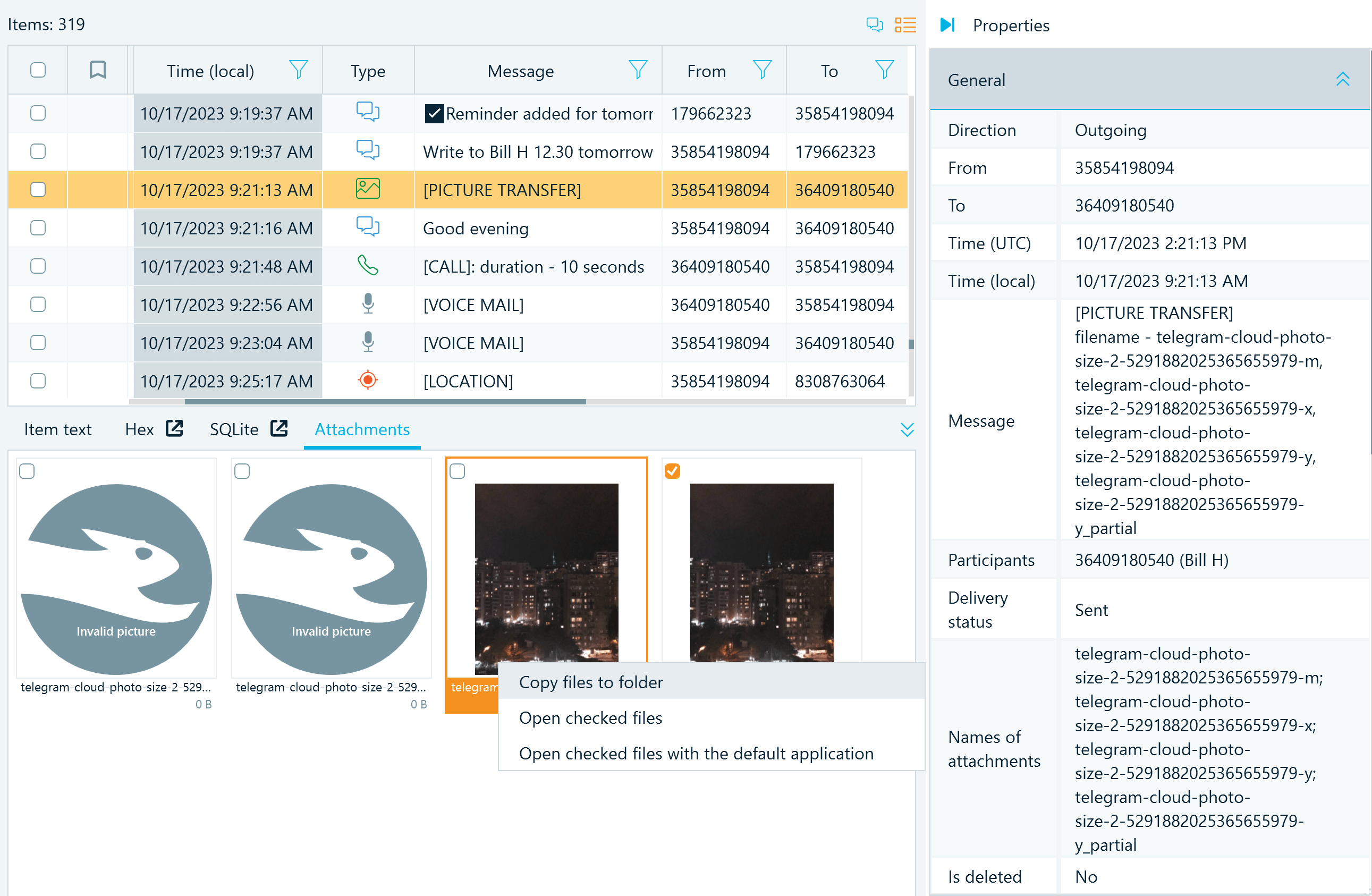Screen dimensions: 1372x896
Task: Check the Good evening message row checkbox
Action: 38,229
